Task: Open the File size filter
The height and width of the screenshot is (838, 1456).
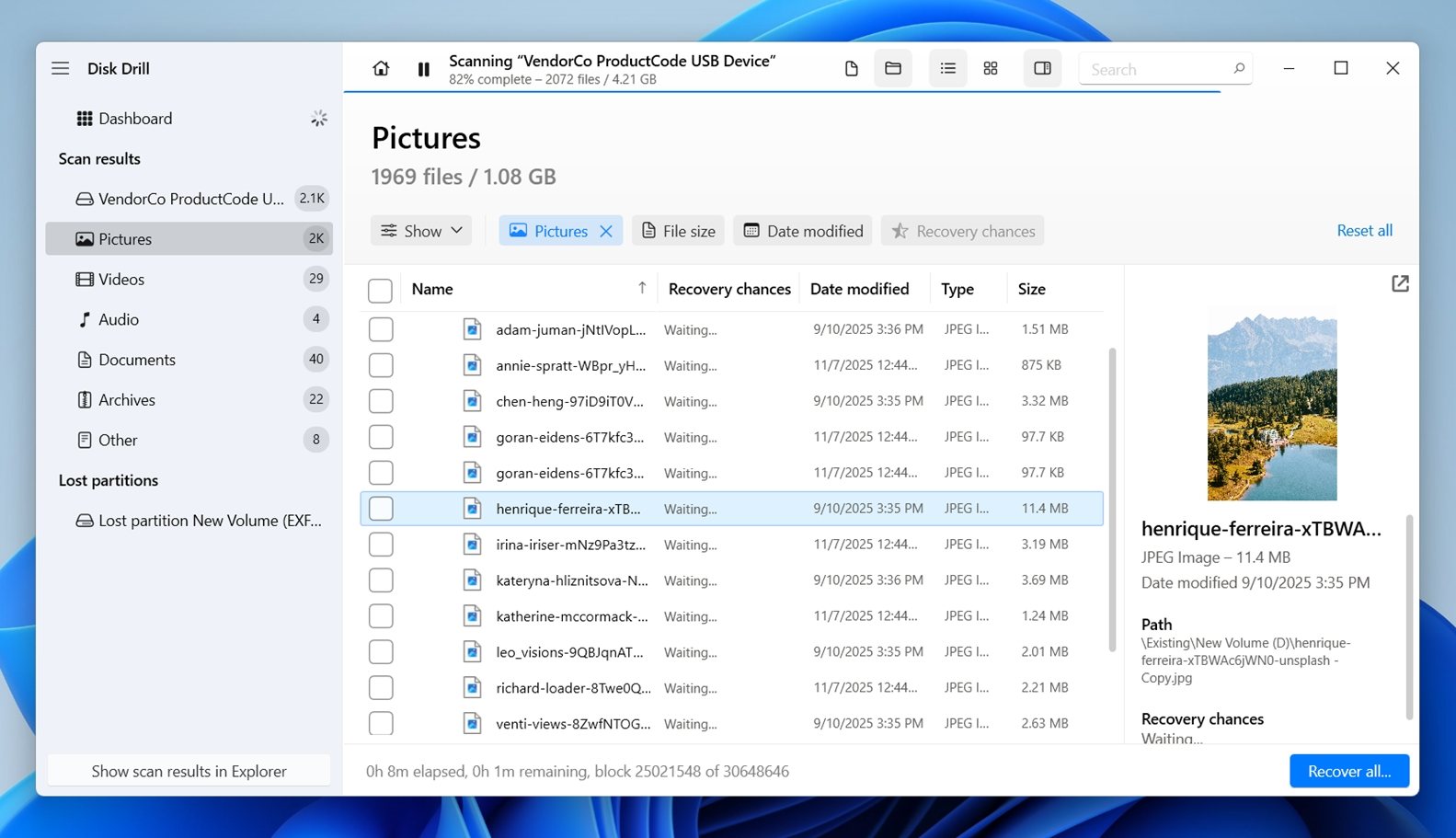Action: 678,231
